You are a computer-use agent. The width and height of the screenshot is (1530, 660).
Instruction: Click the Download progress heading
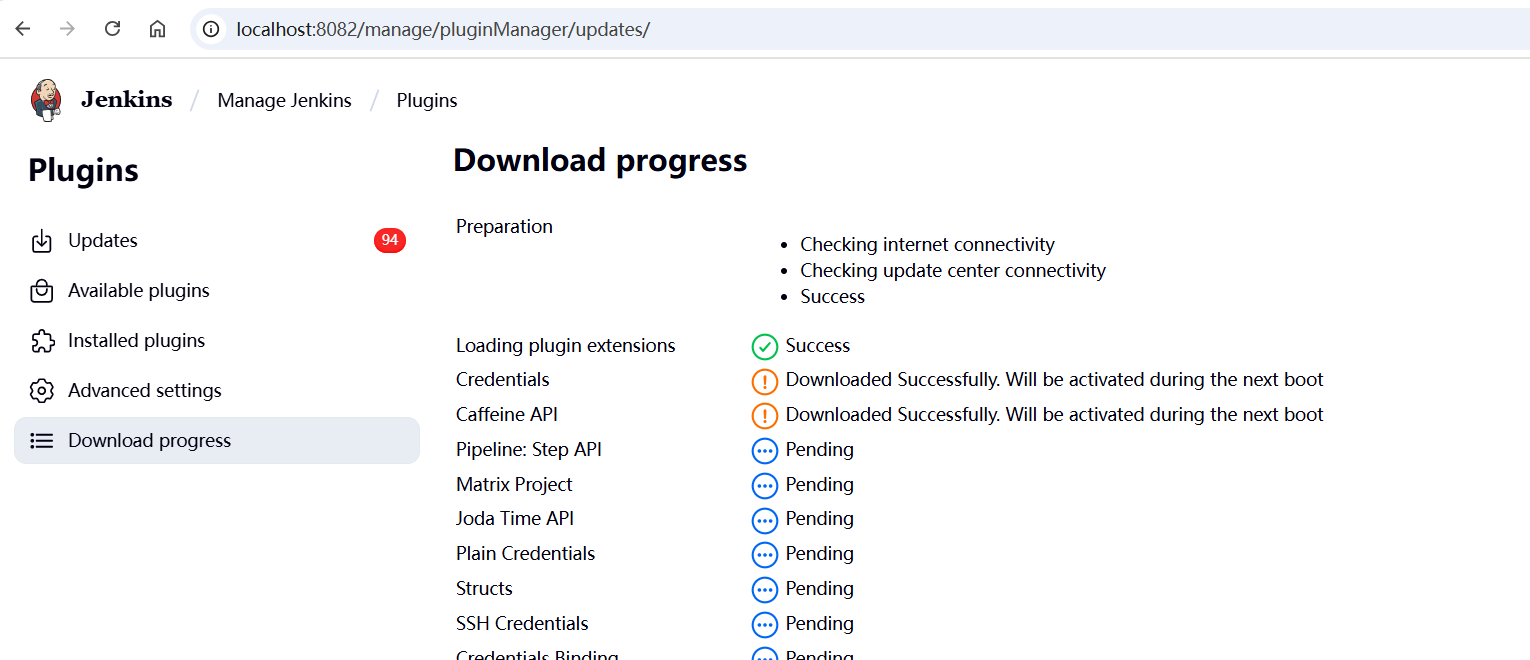pyautogui.click(x=600, y=161)
